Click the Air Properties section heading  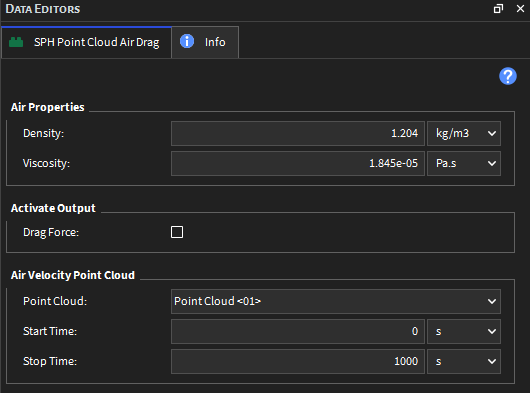48,107
